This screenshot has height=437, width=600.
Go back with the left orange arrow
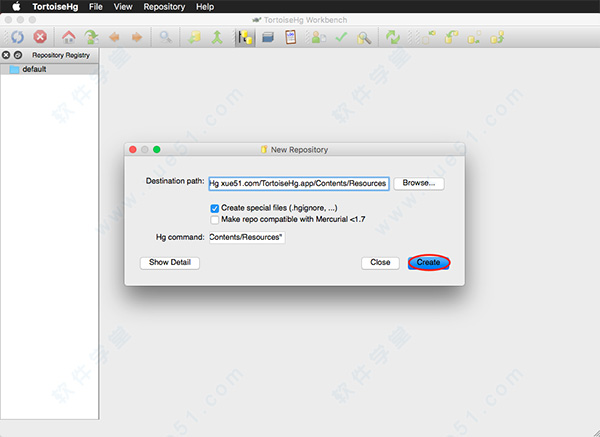pyautogui.click(x=114, y=37)
